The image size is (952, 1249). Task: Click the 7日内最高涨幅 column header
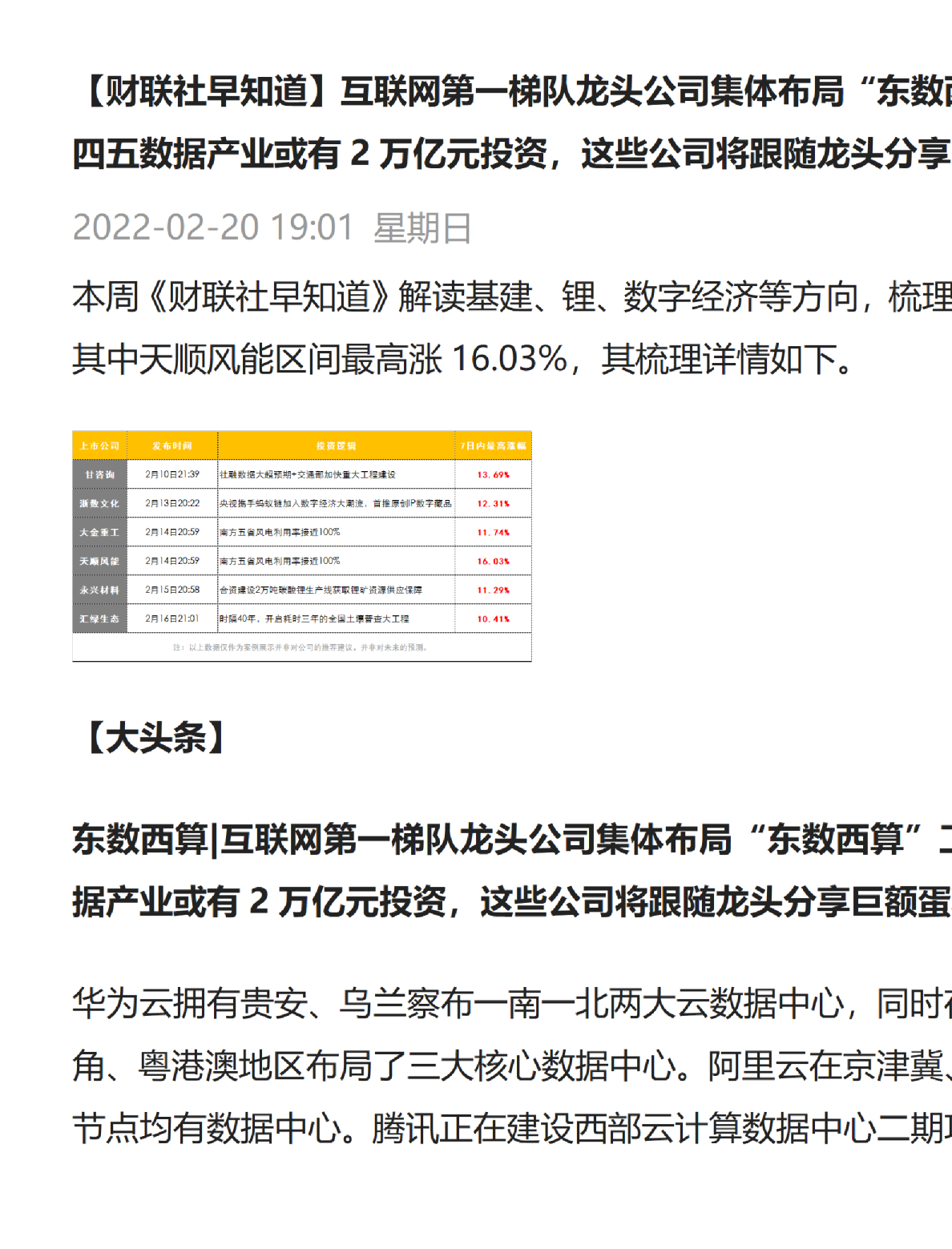[493, 445]
